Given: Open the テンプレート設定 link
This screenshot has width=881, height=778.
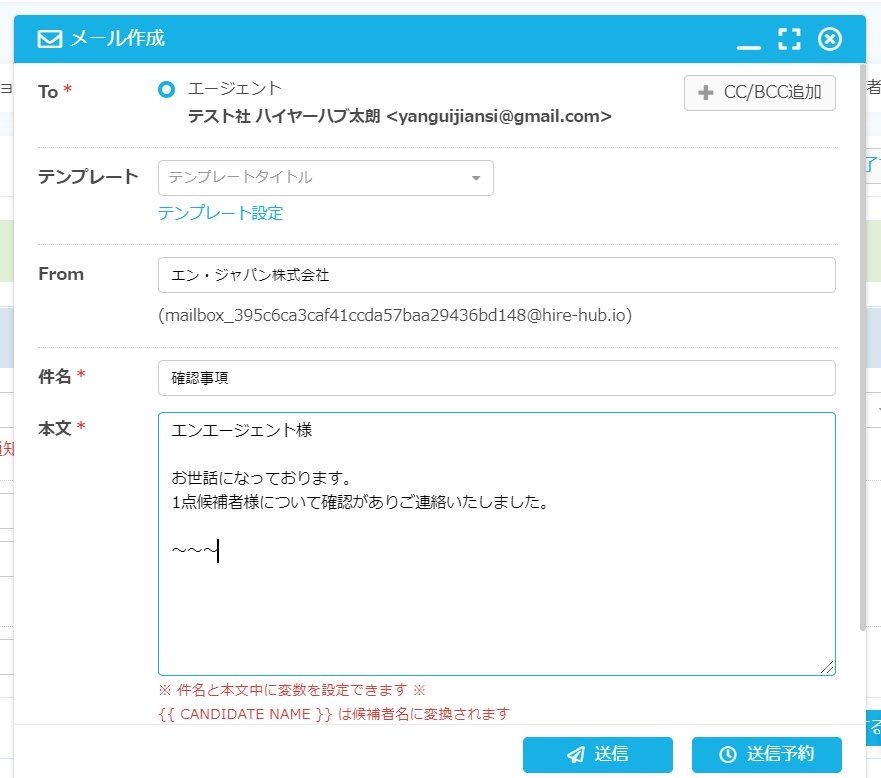Looking at the screenshot, I should coord(220,213).
